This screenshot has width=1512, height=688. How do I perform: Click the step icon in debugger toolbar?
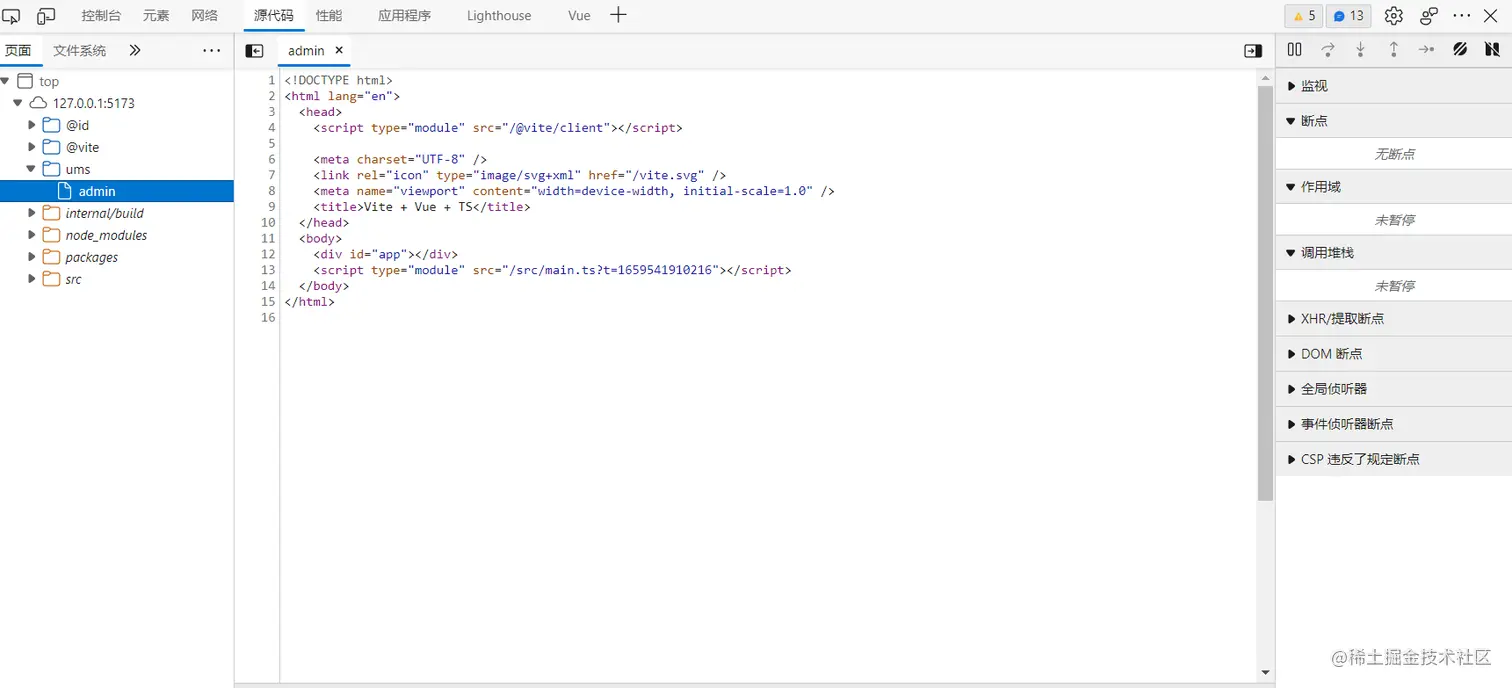(1427, 49)
